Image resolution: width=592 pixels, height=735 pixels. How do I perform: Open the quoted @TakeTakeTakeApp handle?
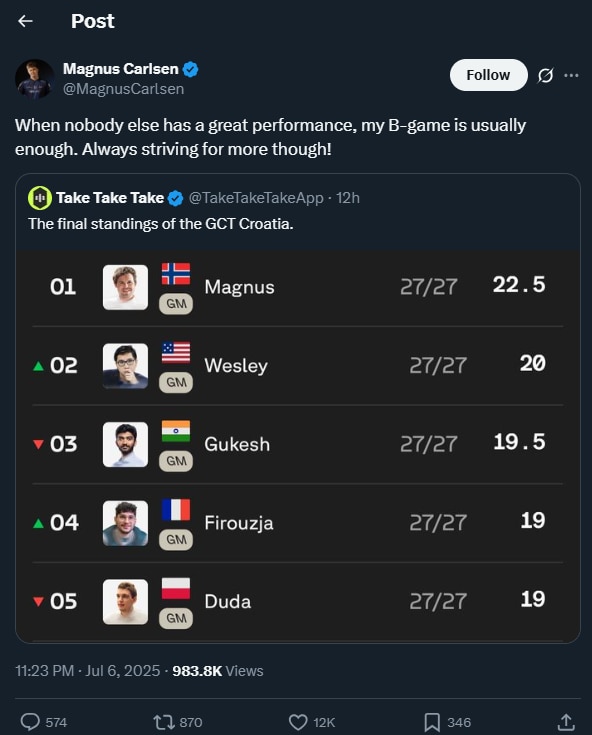click(256, 198)
